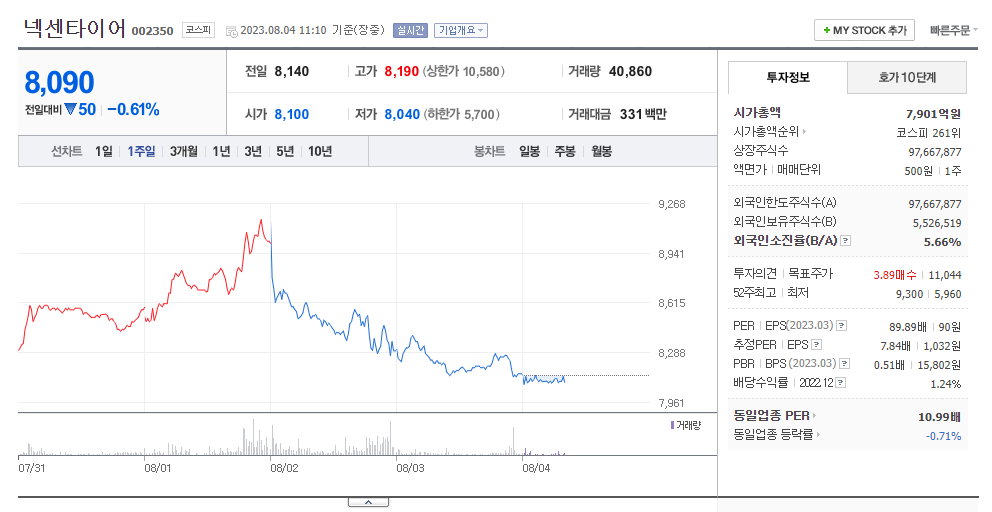The image size is (992, 512).
Task: Click the 코스피 261위 ranking value
Action: coord(929,133)
